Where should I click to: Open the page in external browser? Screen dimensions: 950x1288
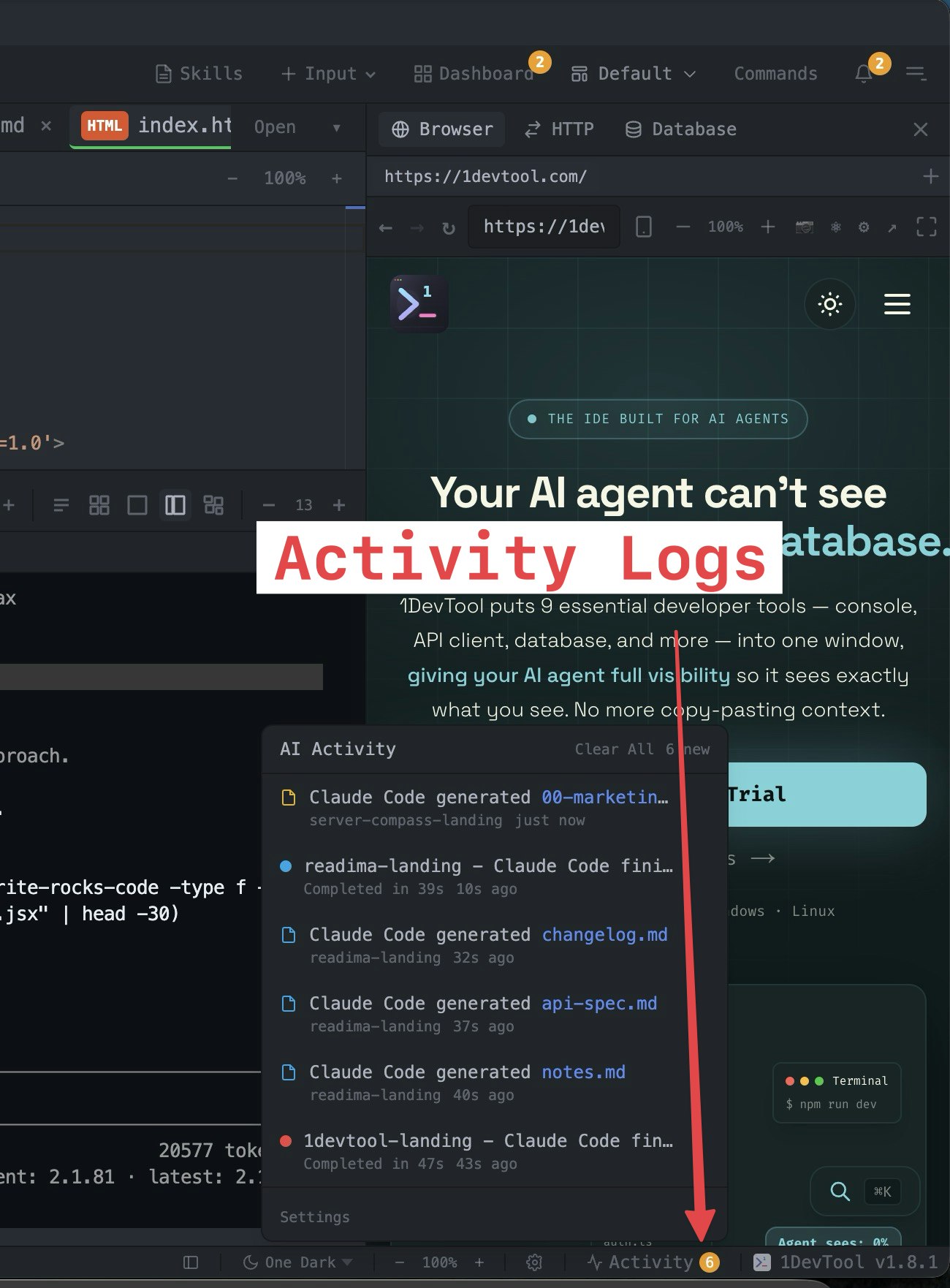[x=892, y=228]
